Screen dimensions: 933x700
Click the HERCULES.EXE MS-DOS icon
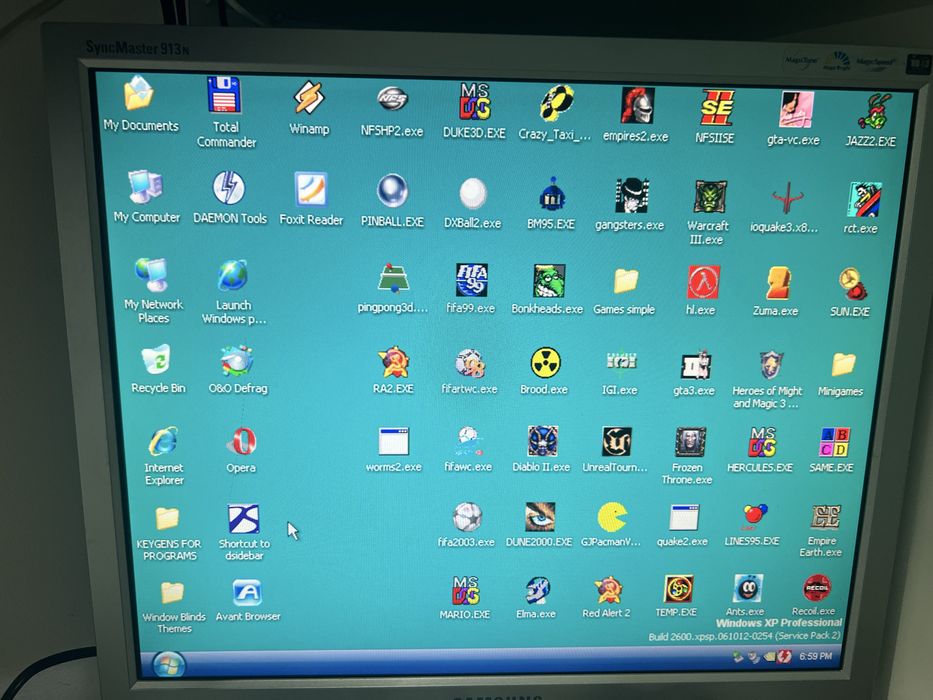763,442
